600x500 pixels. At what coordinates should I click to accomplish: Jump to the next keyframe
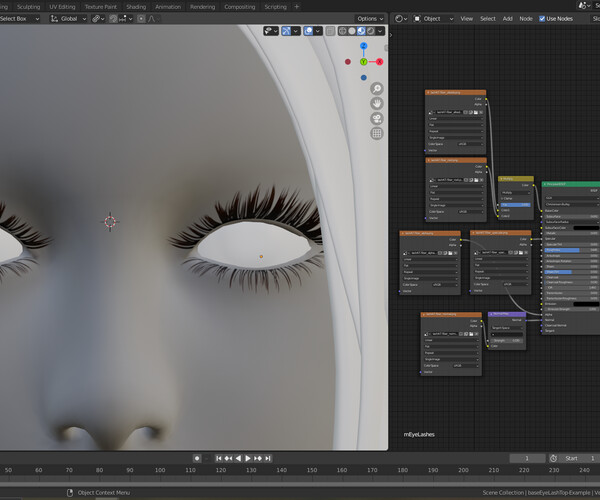[258, 458]
